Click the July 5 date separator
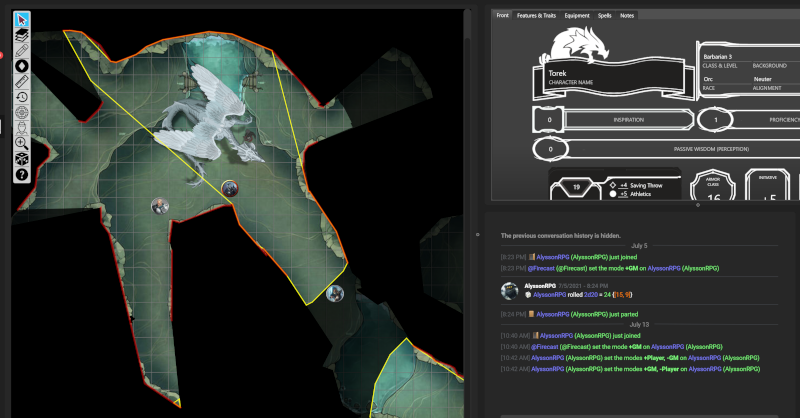This screenshot has width=800, height=418. pyautogui.click(x=639, y=246)
